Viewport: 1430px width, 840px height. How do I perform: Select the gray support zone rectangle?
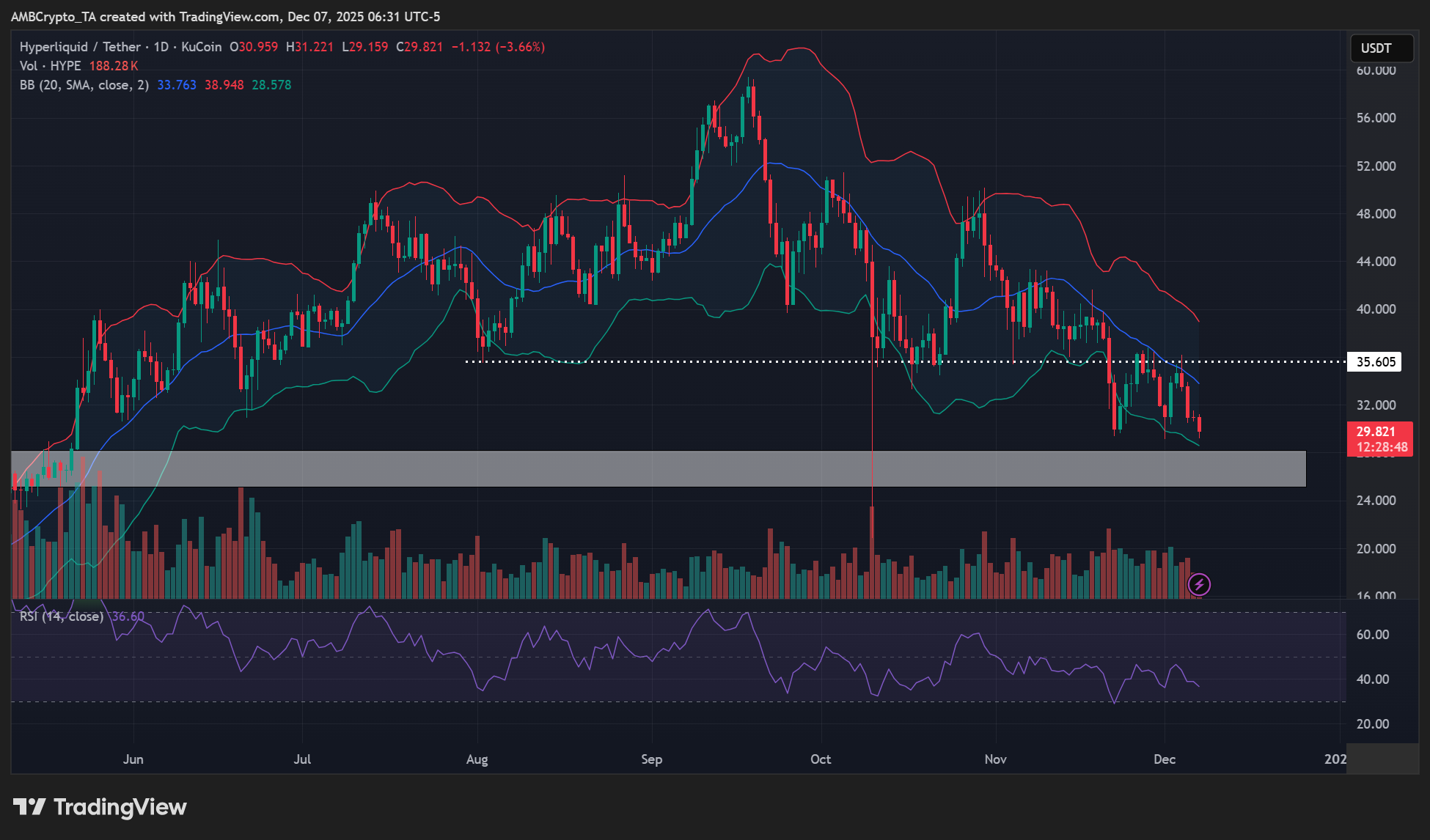[x=660, y=469]
